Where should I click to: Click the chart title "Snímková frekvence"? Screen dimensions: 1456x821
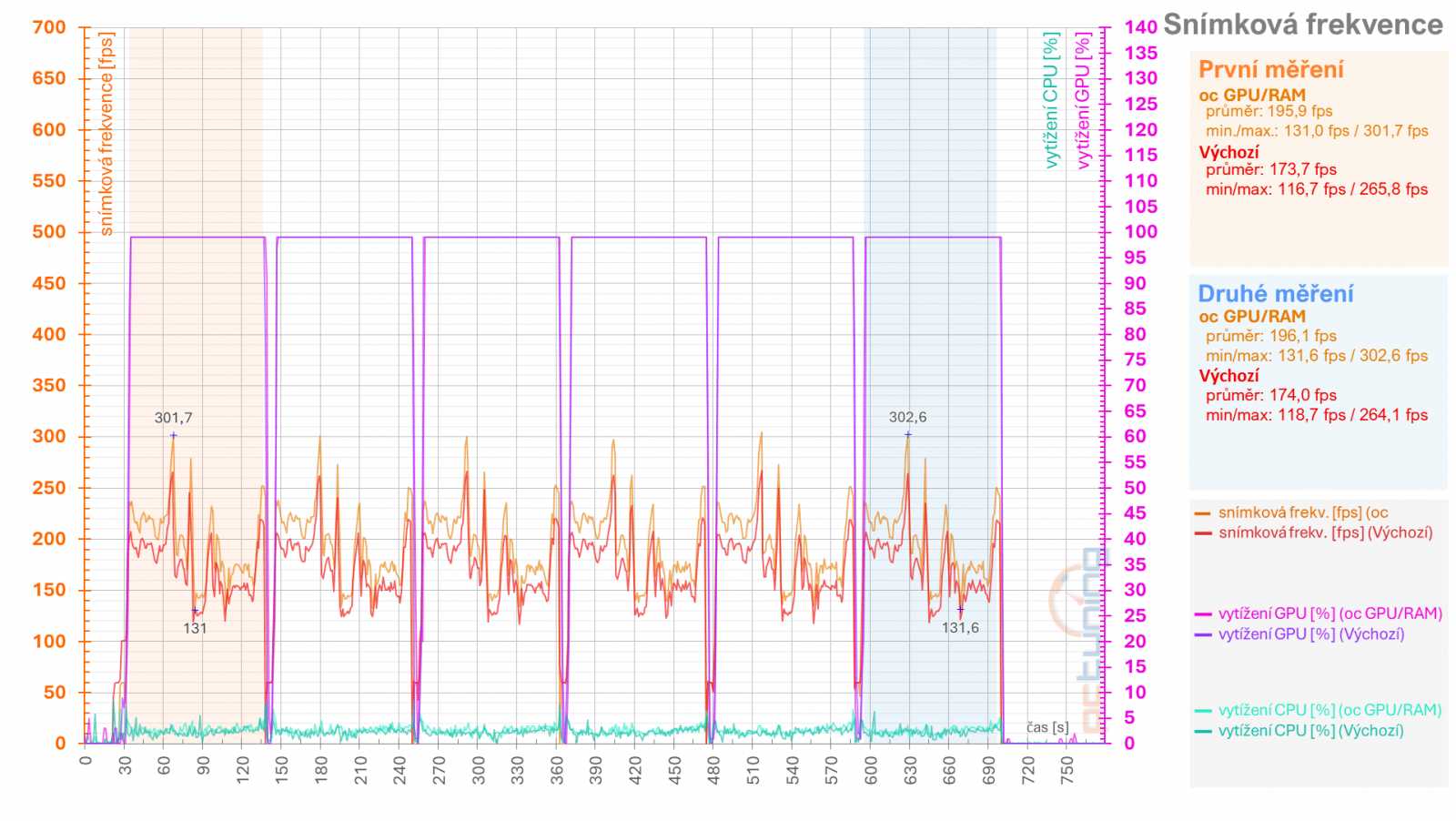(1302, 25)
